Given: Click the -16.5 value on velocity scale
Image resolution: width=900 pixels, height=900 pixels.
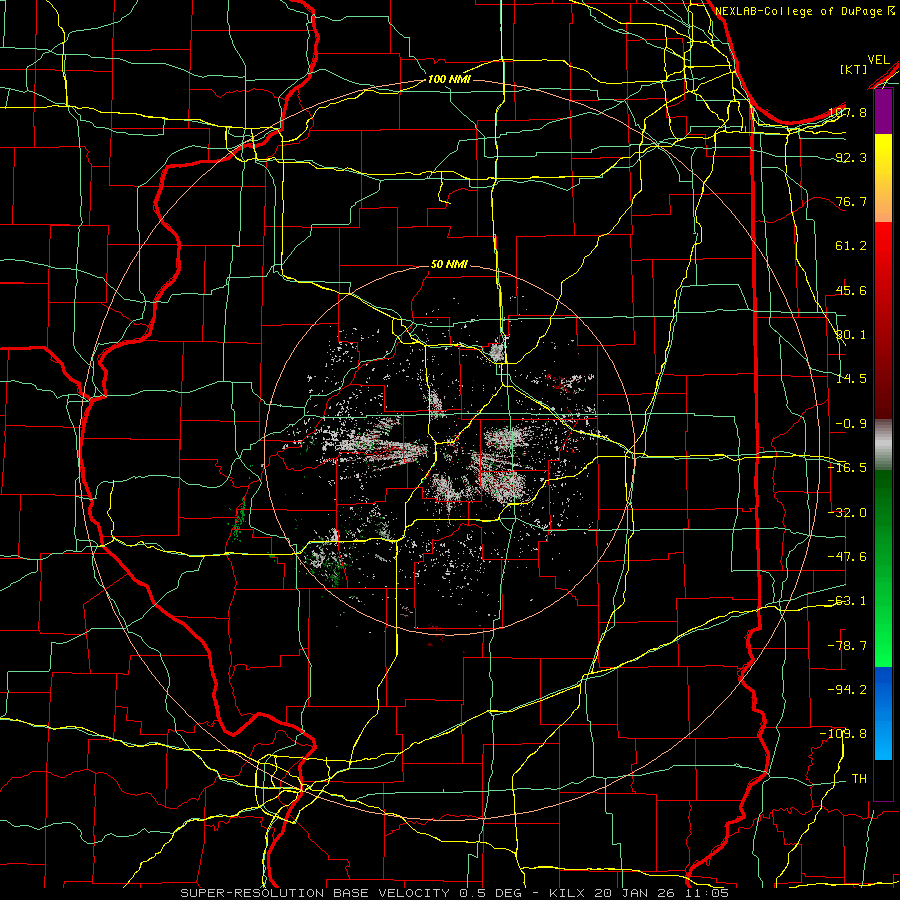Looking at the screenshot, I should click(847, 468).
